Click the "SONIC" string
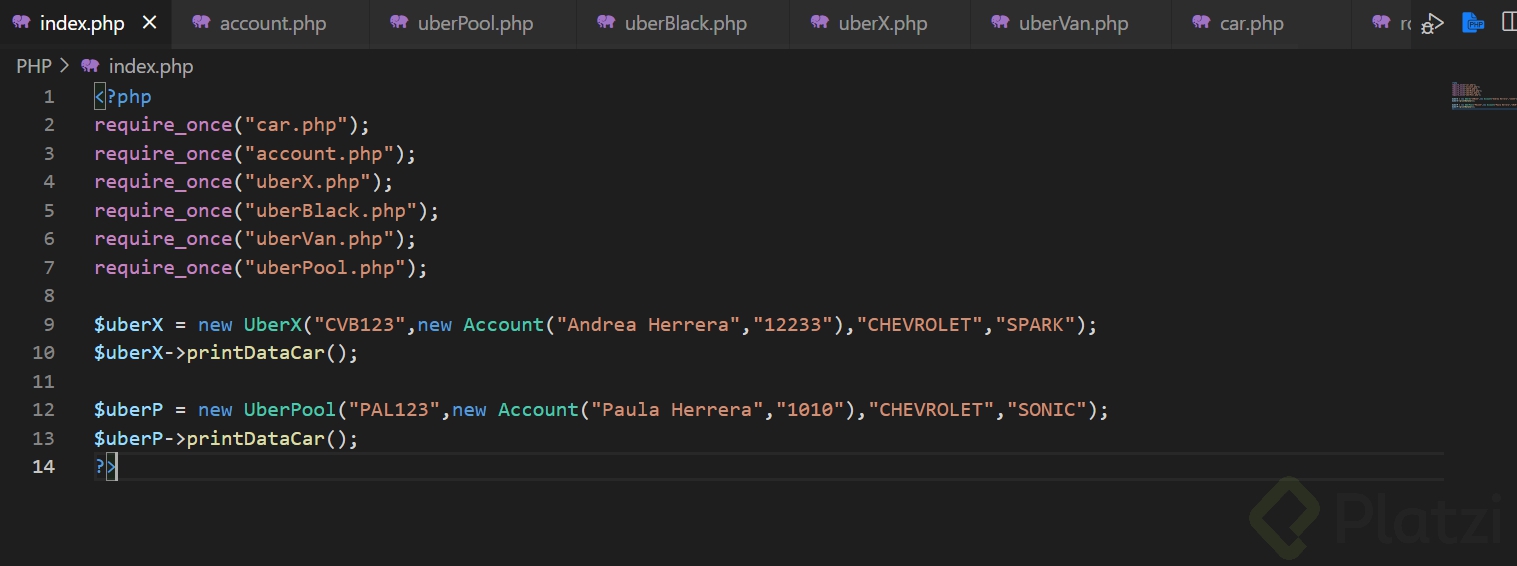 tap(1047, 410)
